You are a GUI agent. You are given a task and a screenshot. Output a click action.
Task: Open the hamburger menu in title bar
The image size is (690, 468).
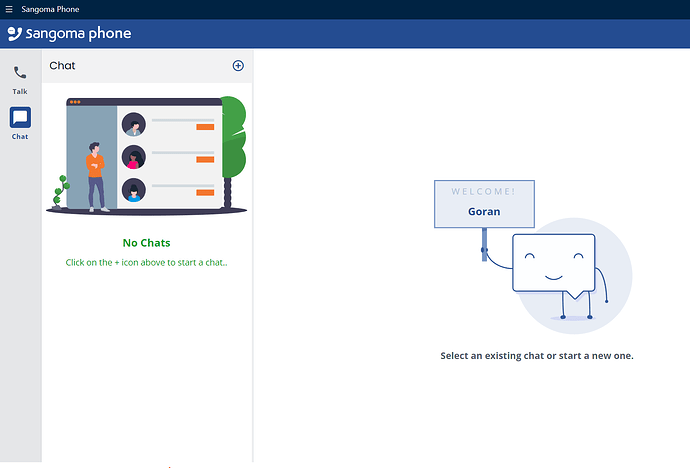9,9
